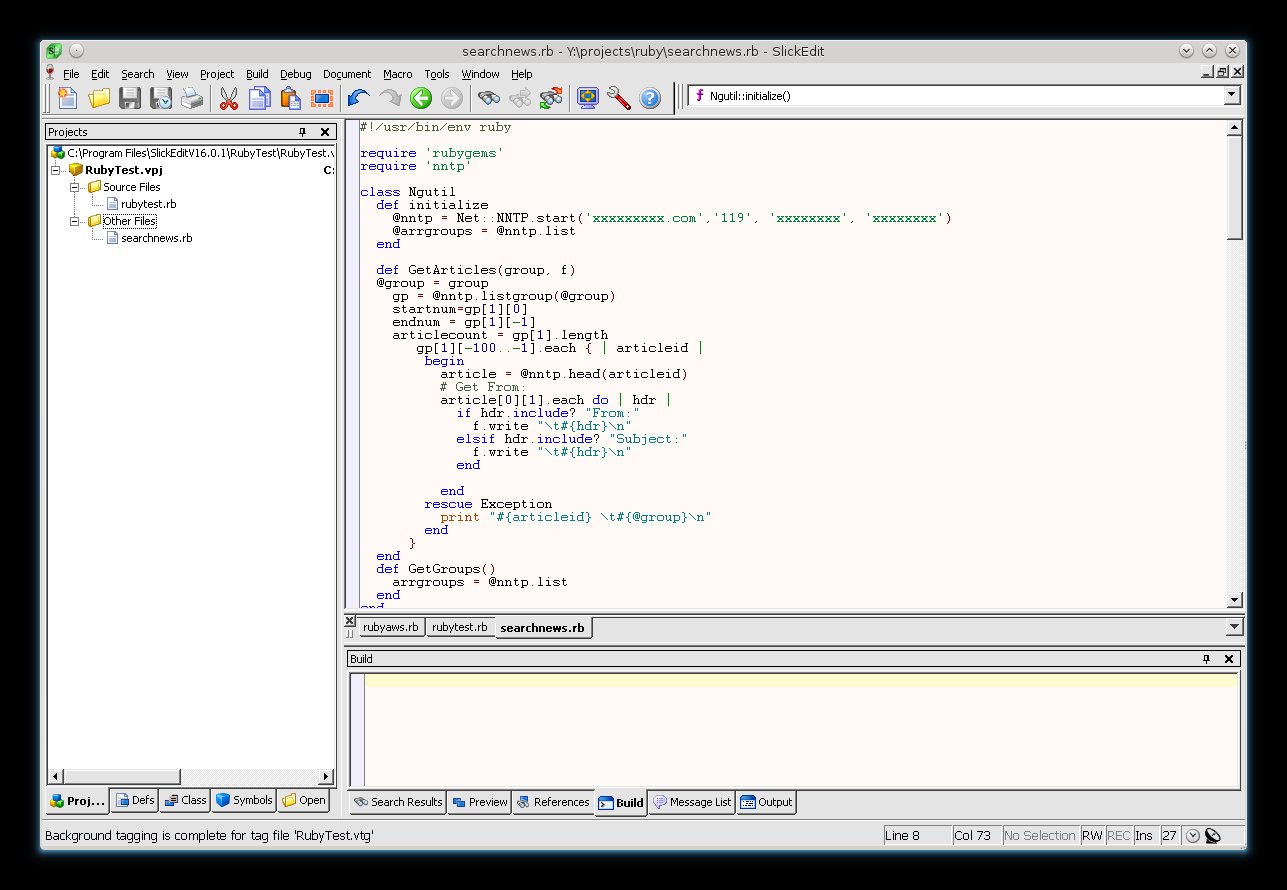Screen dimensions: 1287x890
Task: Select searchnews.rb in the project tree
Action: pyautogui.click(x=156, y=238)
